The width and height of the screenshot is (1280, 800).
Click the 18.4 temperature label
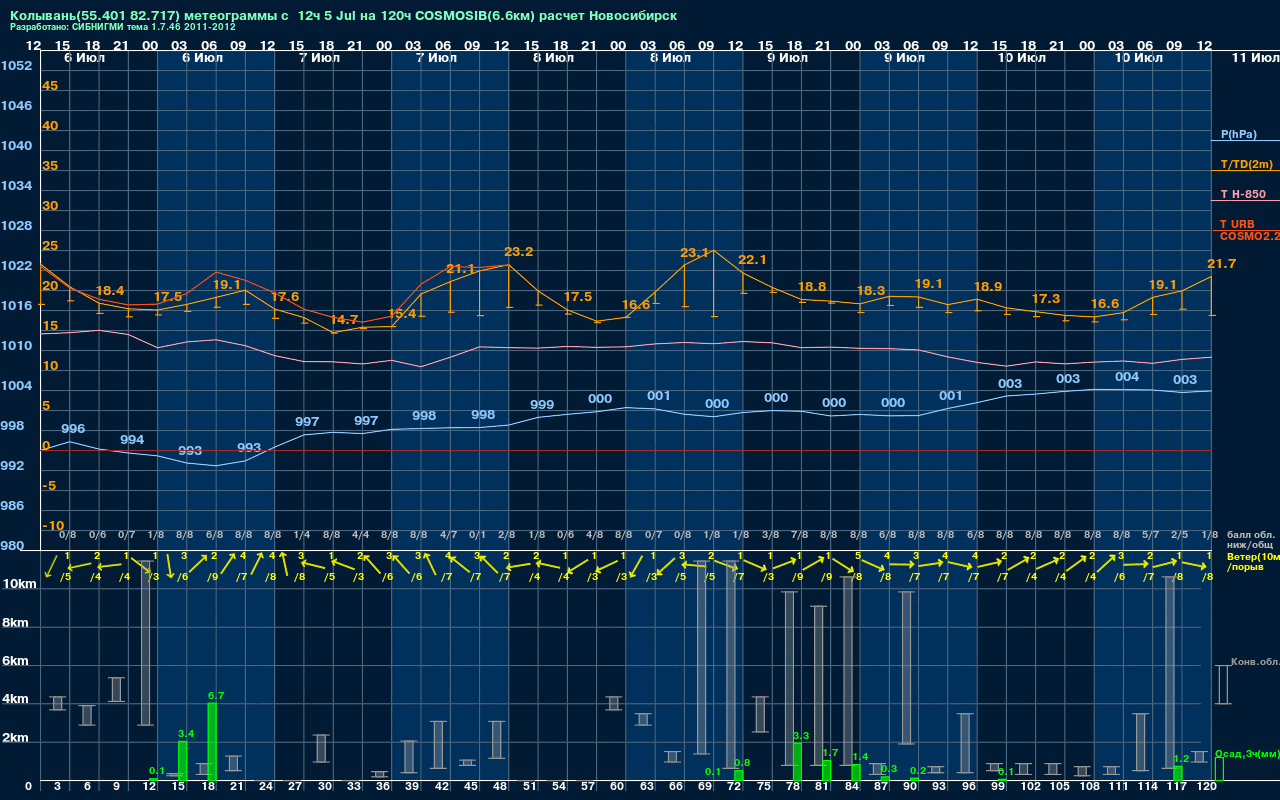(110, 291)
